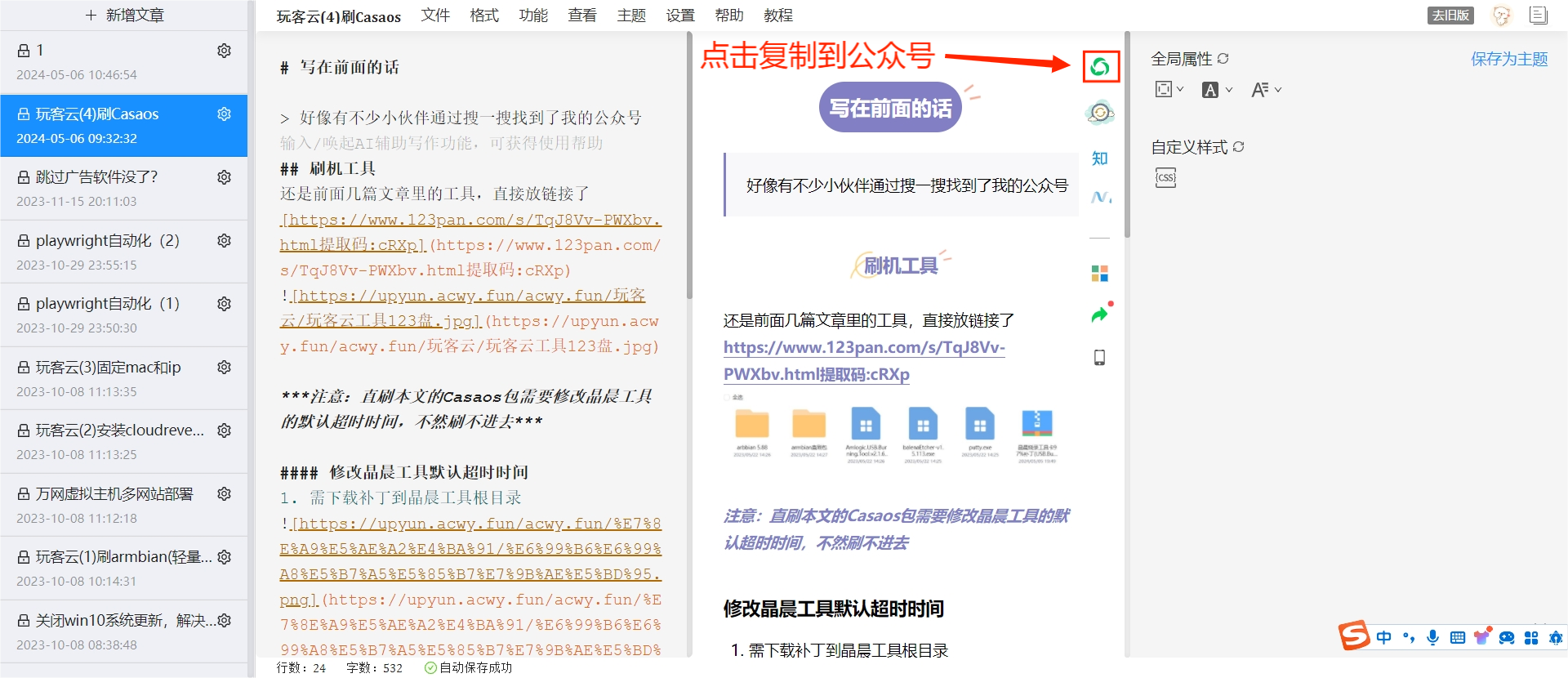Reset custom styles with refresh icon
Screen dimensions: 1568x678
click(1238, 147)
